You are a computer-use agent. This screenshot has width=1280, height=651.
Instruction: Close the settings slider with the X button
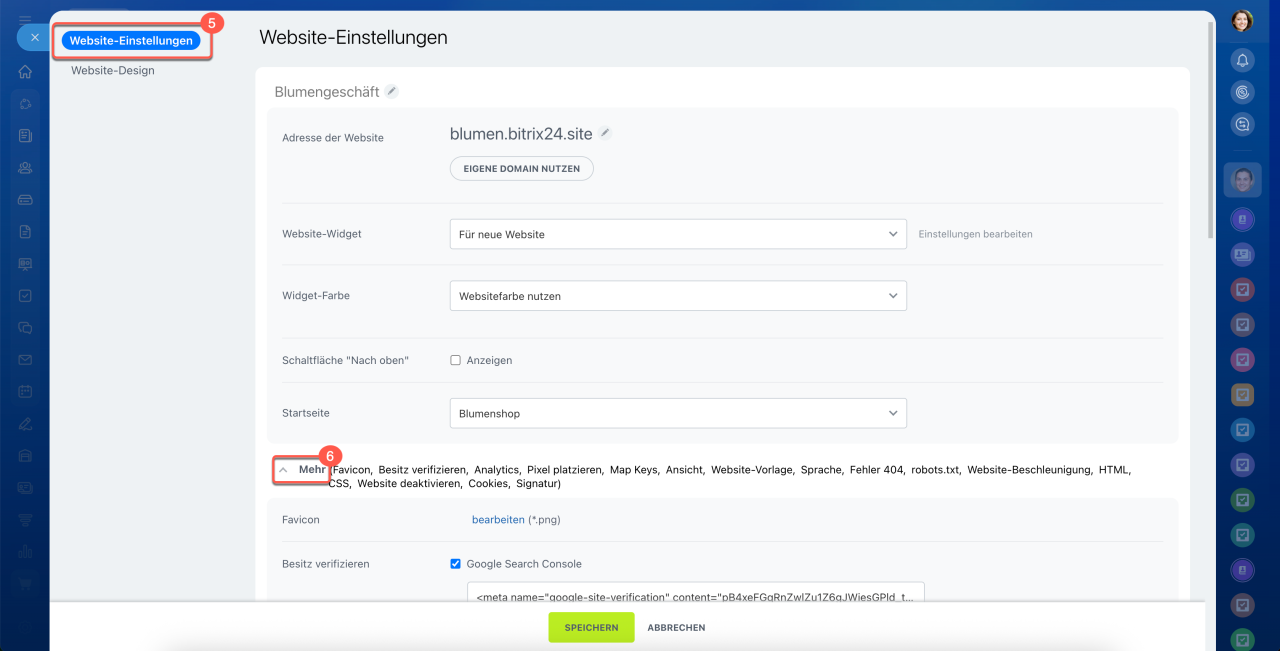[34, 37]
